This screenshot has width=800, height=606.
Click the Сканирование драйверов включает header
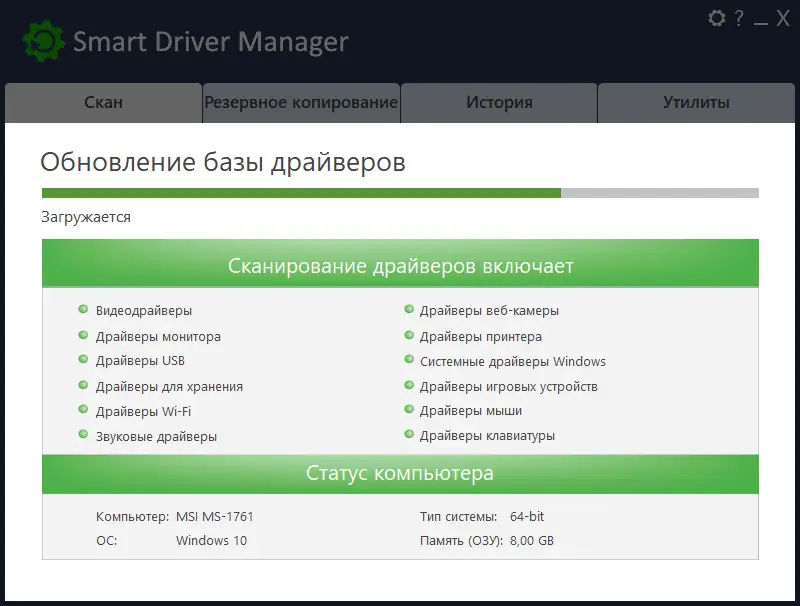pyautogui.click(x=398, y=266)
